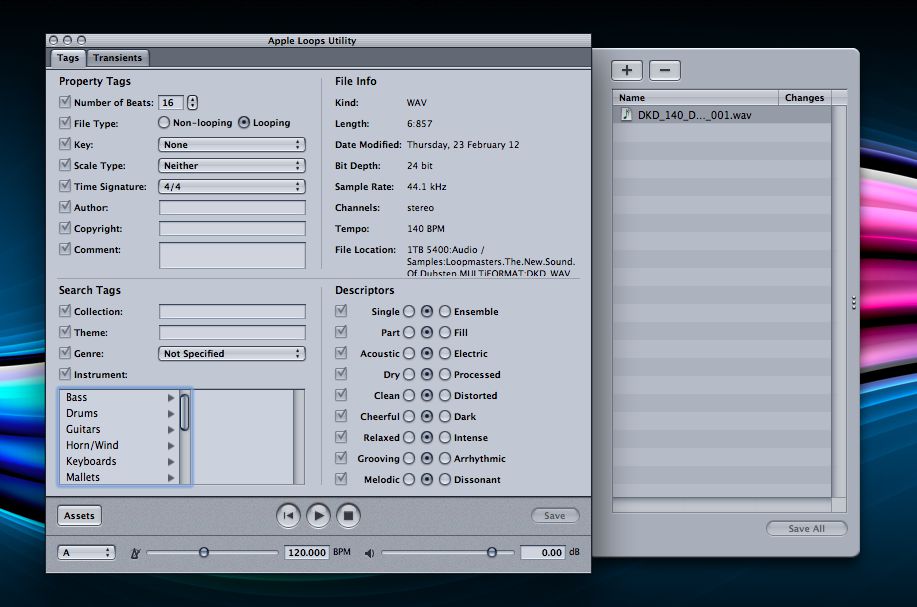Select the Non-looping radio button
Screen dimensions: 917x607
point(164,122)
